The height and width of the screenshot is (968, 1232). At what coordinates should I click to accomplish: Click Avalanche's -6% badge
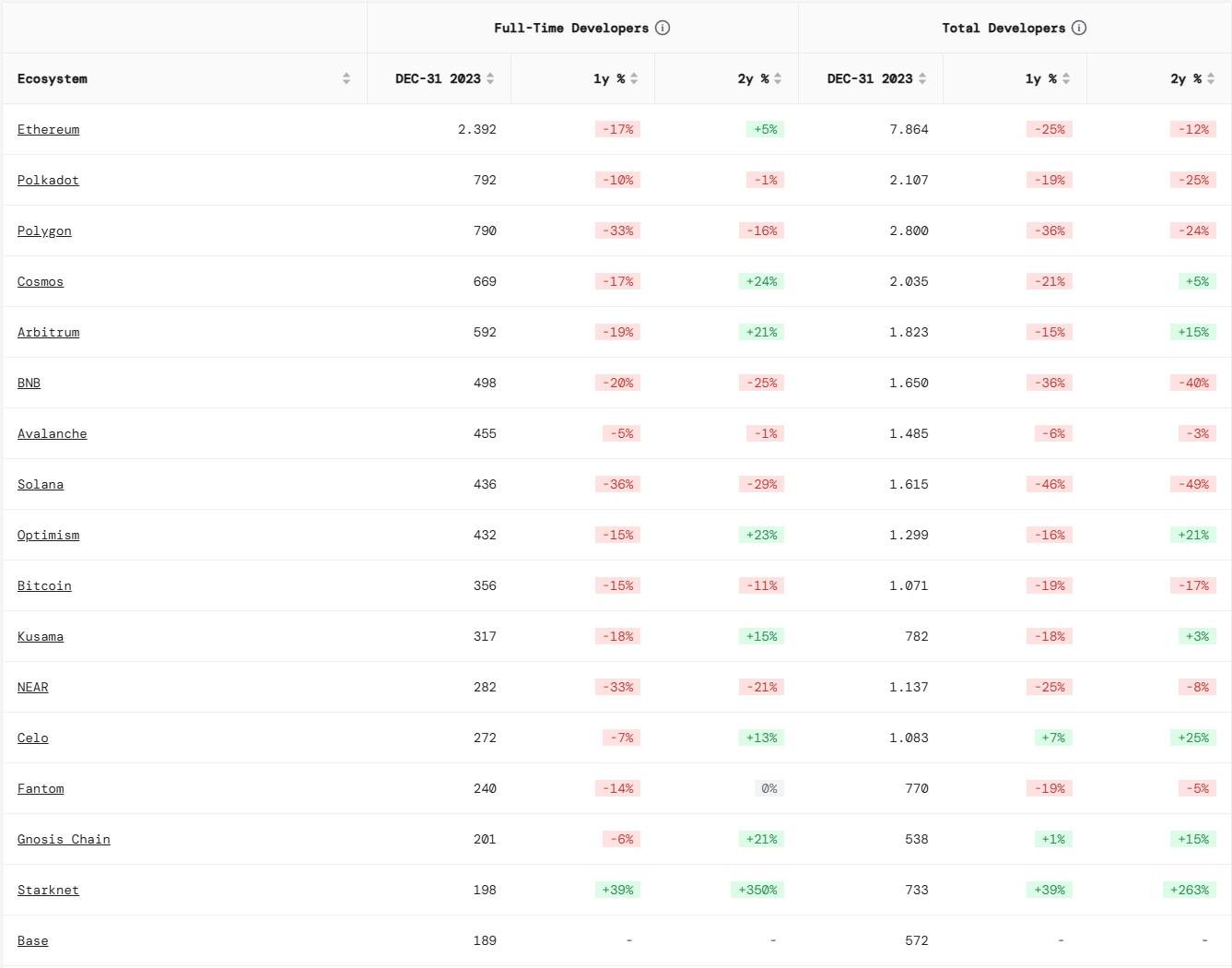[x=1053, y=433]
